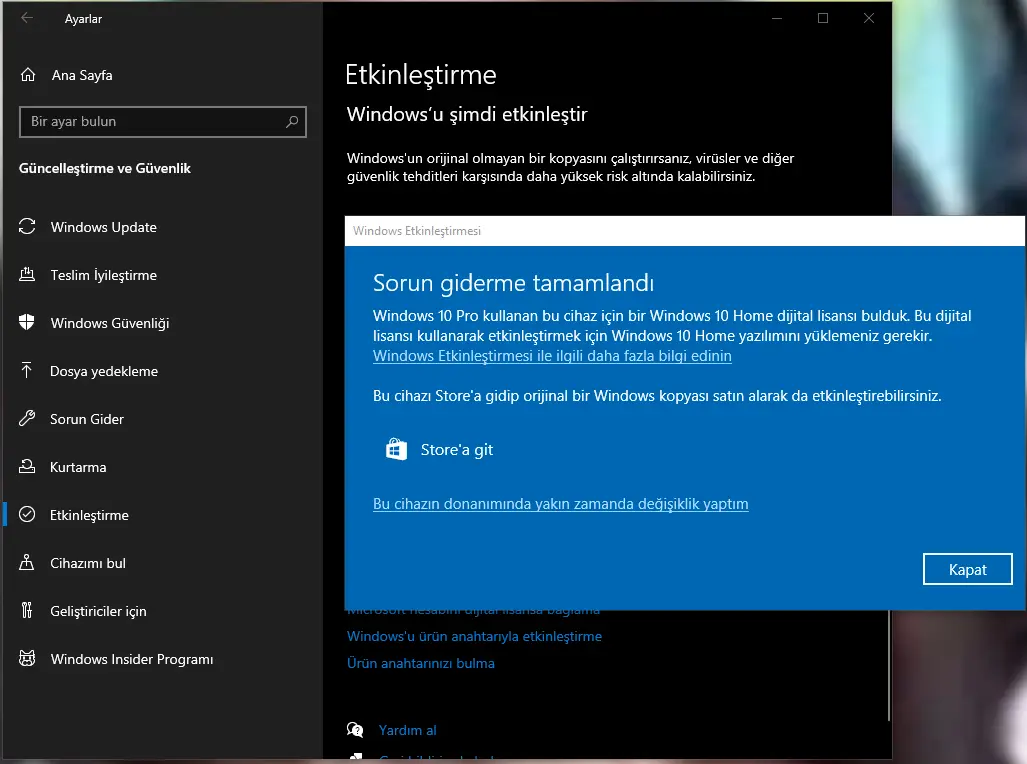The image size is (1027, 764).
Task: Click Cihazımı bul person icon
Action: (x=27, y=562)
